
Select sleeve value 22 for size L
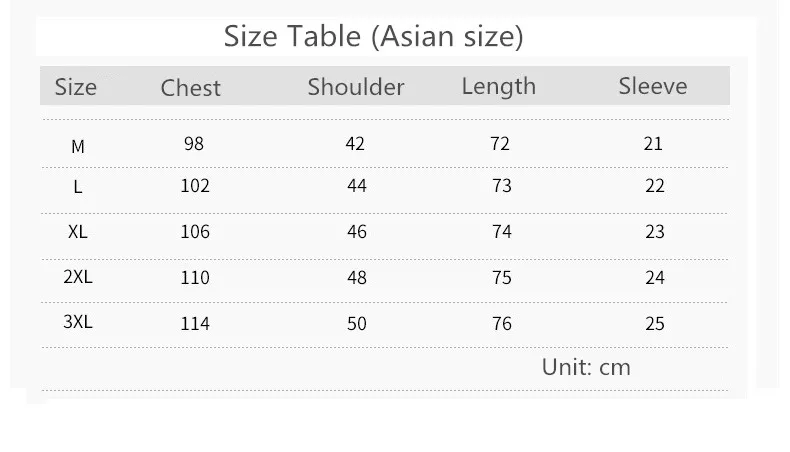point(655,186)
